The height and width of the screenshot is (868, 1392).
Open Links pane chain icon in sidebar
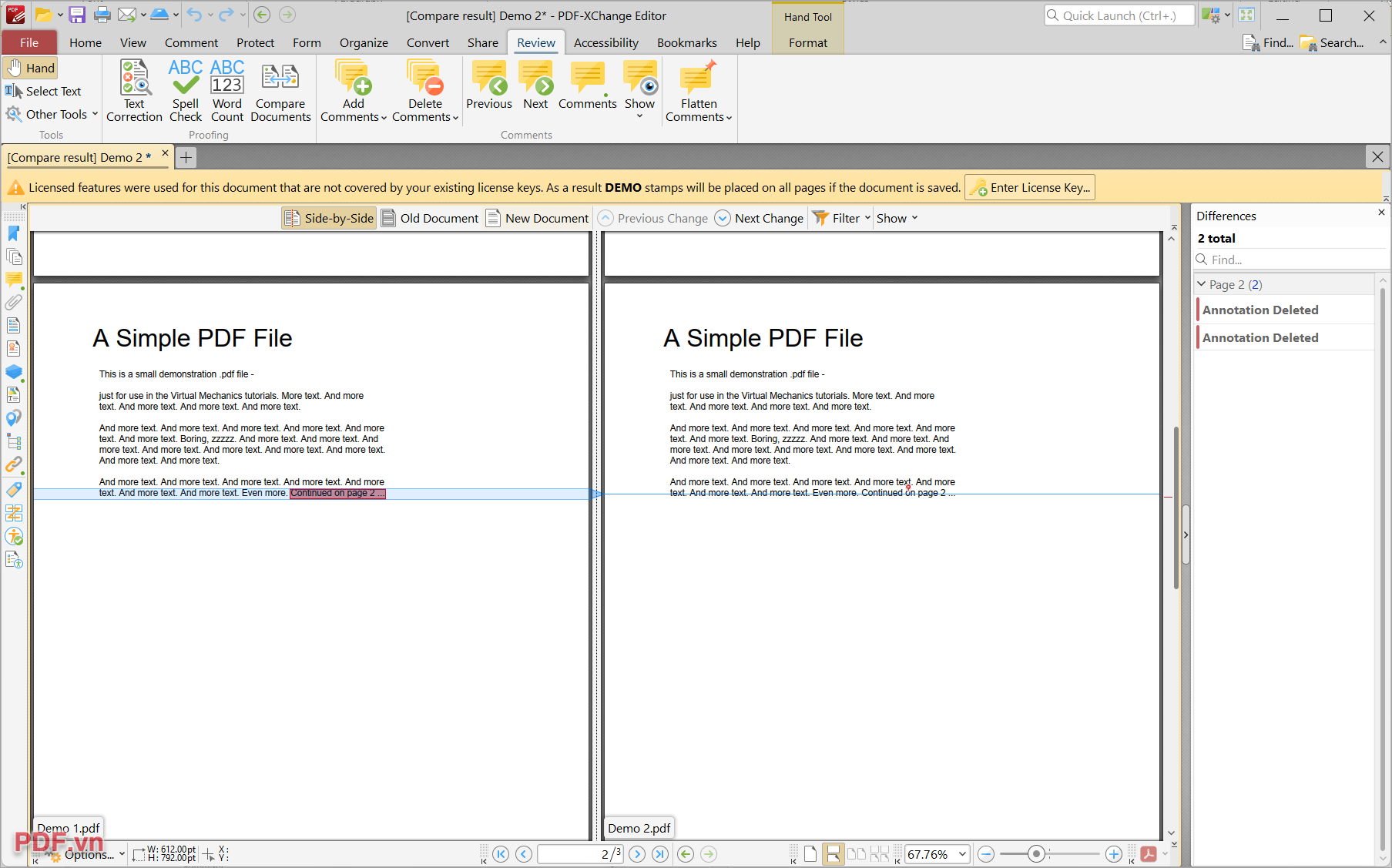14,464
